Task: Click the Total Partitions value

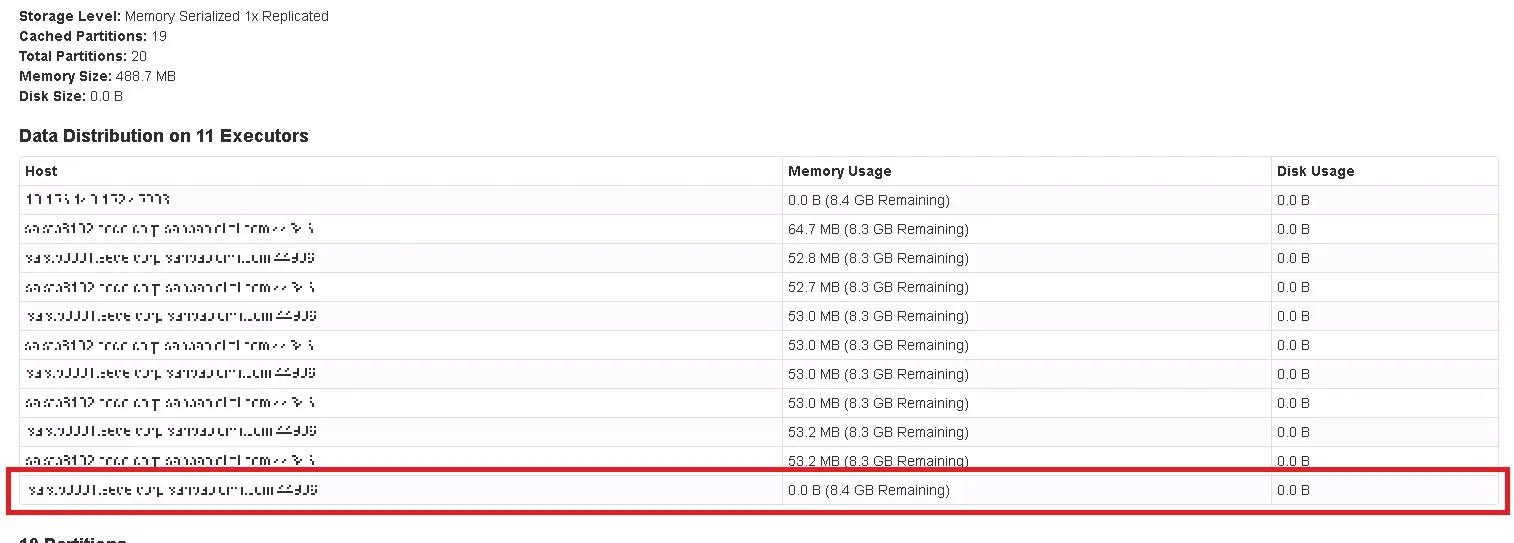Action: tap(139, 56)
